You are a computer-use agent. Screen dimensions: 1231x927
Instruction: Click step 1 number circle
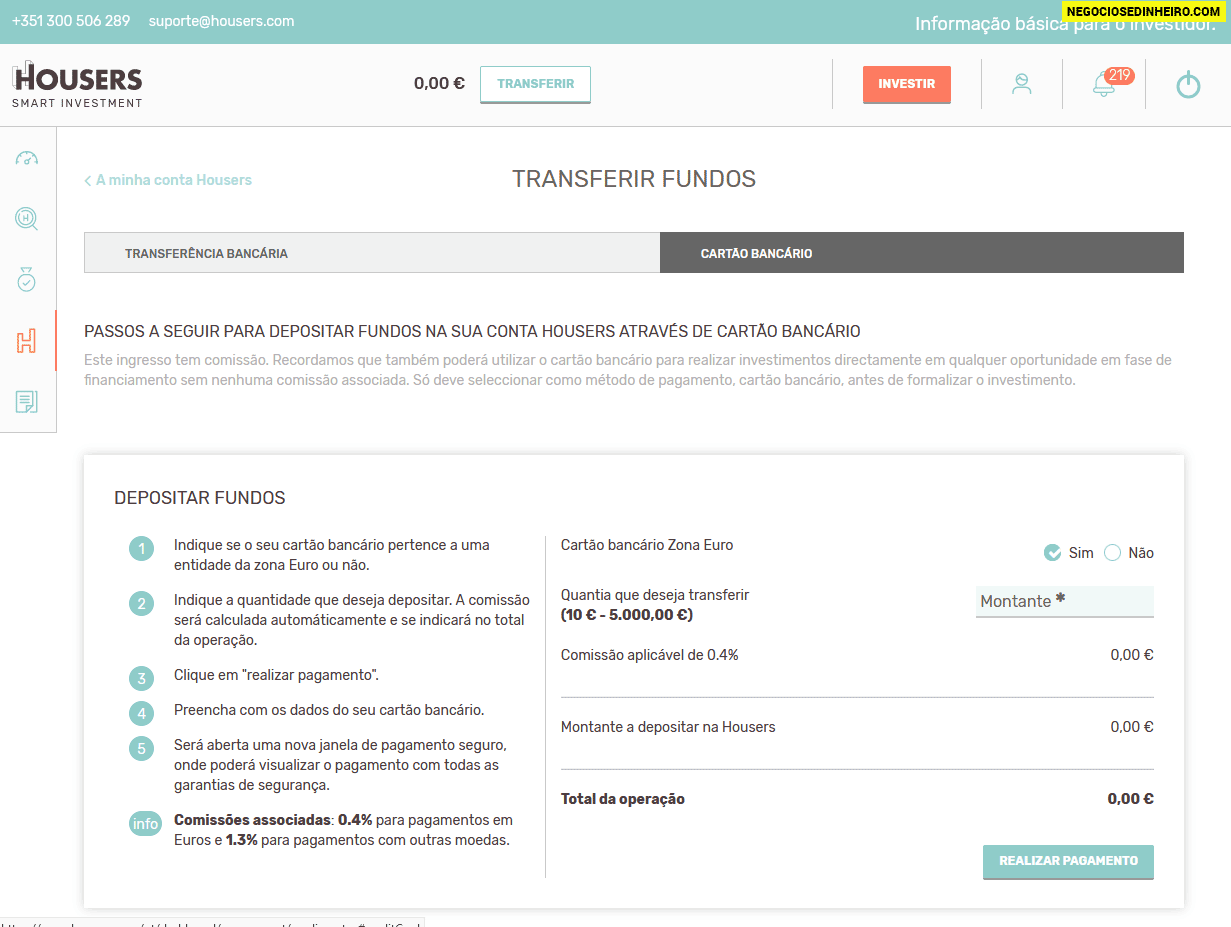(x=142, y=549)
